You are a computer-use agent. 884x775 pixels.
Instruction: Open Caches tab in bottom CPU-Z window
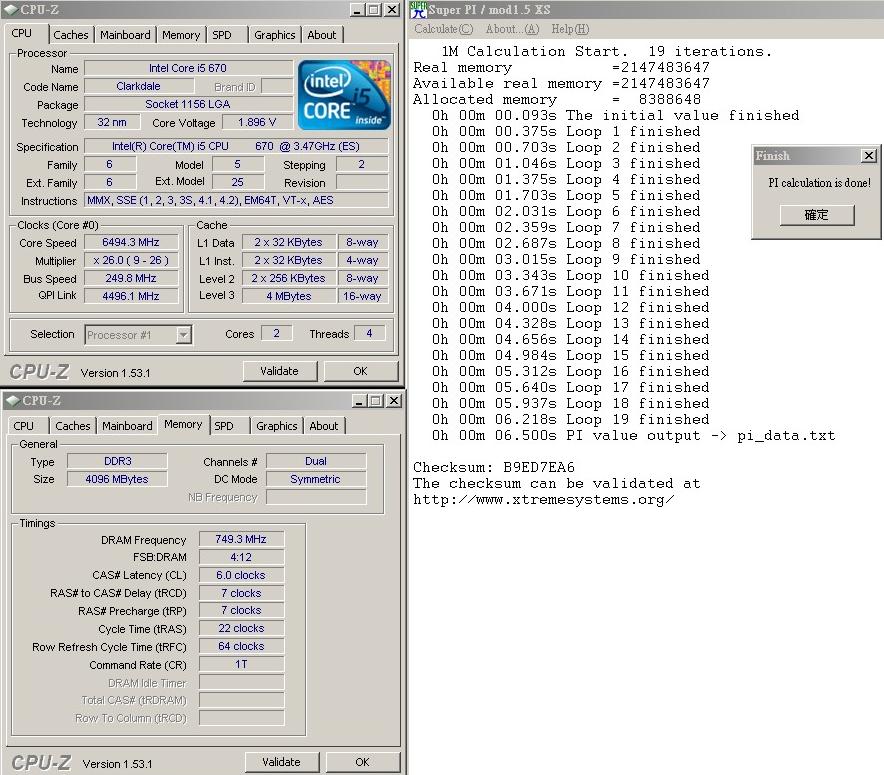point(73,426)
